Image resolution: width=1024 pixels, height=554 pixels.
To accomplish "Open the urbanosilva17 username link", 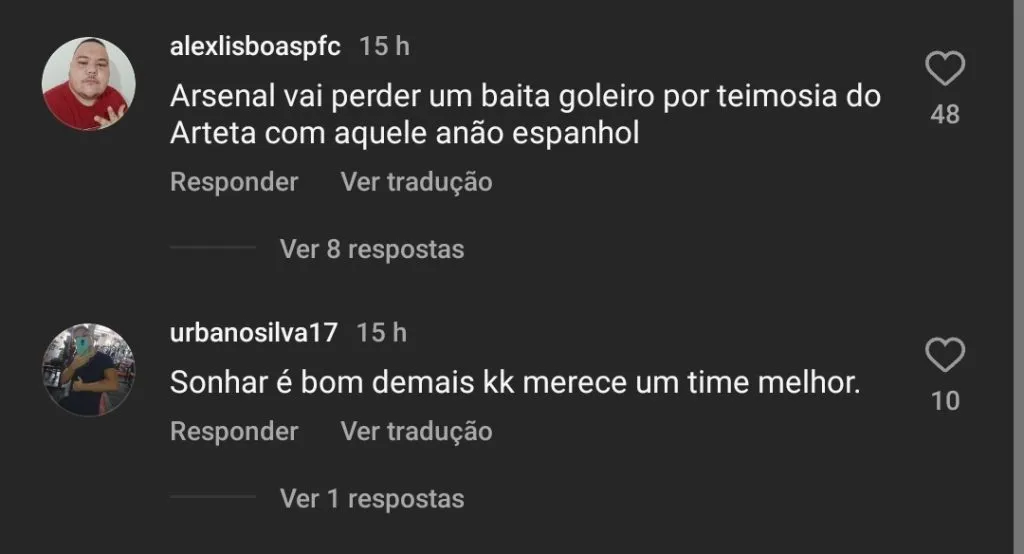I will (x=254, y=332).
